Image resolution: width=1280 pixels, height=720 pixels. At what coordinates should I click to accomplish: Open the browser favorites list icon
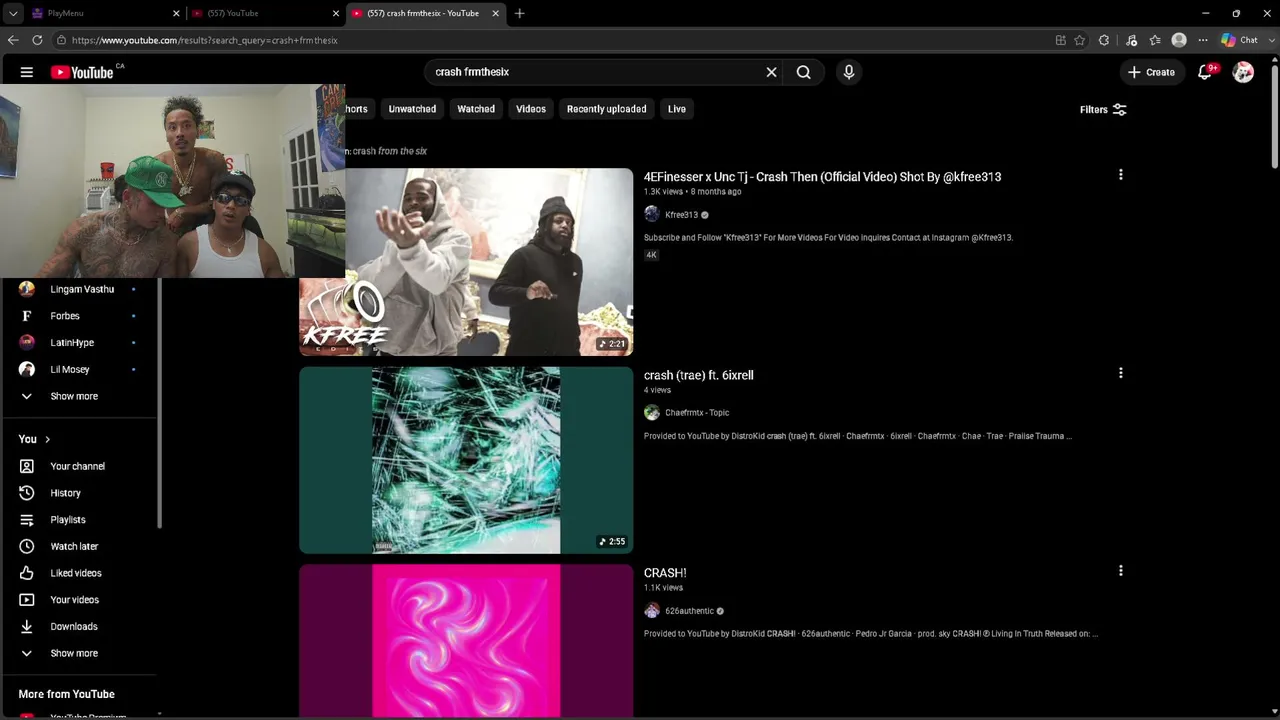[x=1155, y=40]
